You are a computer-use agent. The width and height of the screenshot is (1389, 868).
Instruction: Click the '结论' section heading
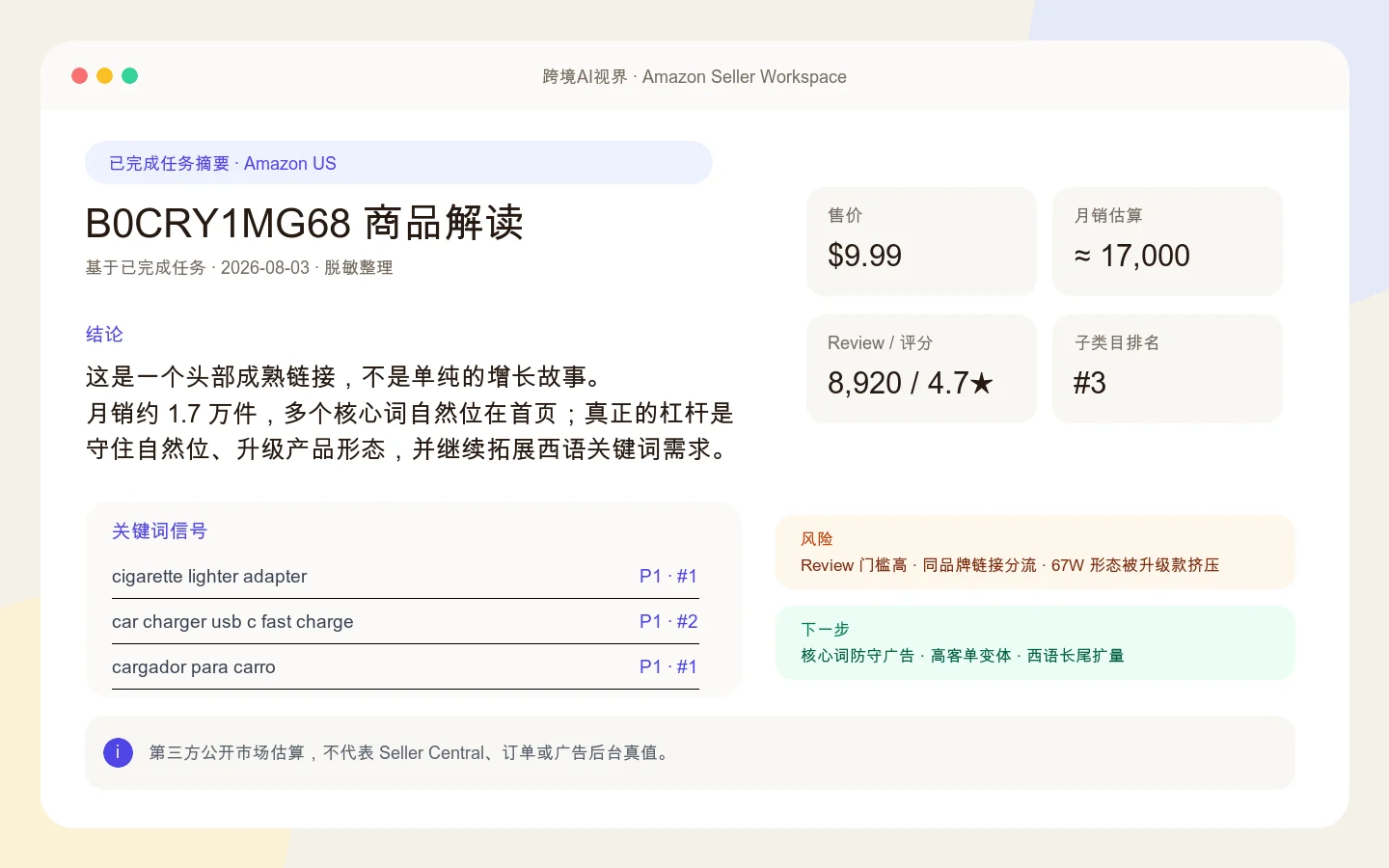point(104,334)
